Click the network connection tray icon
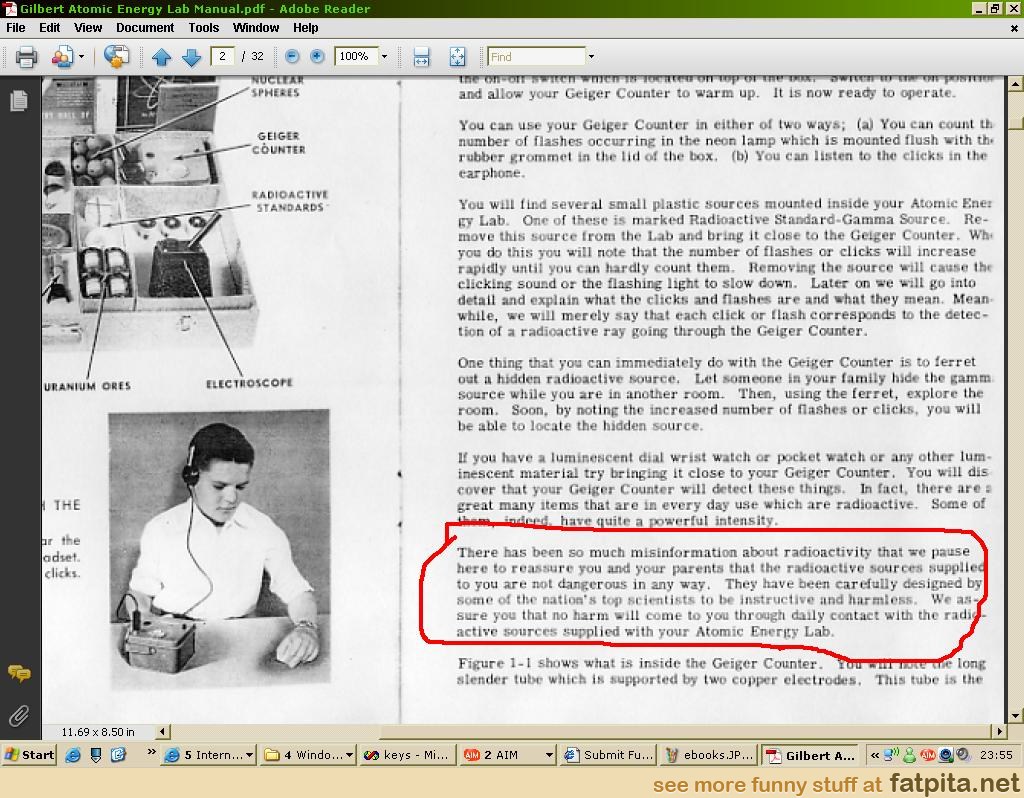The image size is (1024, 798). [x=891, y=755]
